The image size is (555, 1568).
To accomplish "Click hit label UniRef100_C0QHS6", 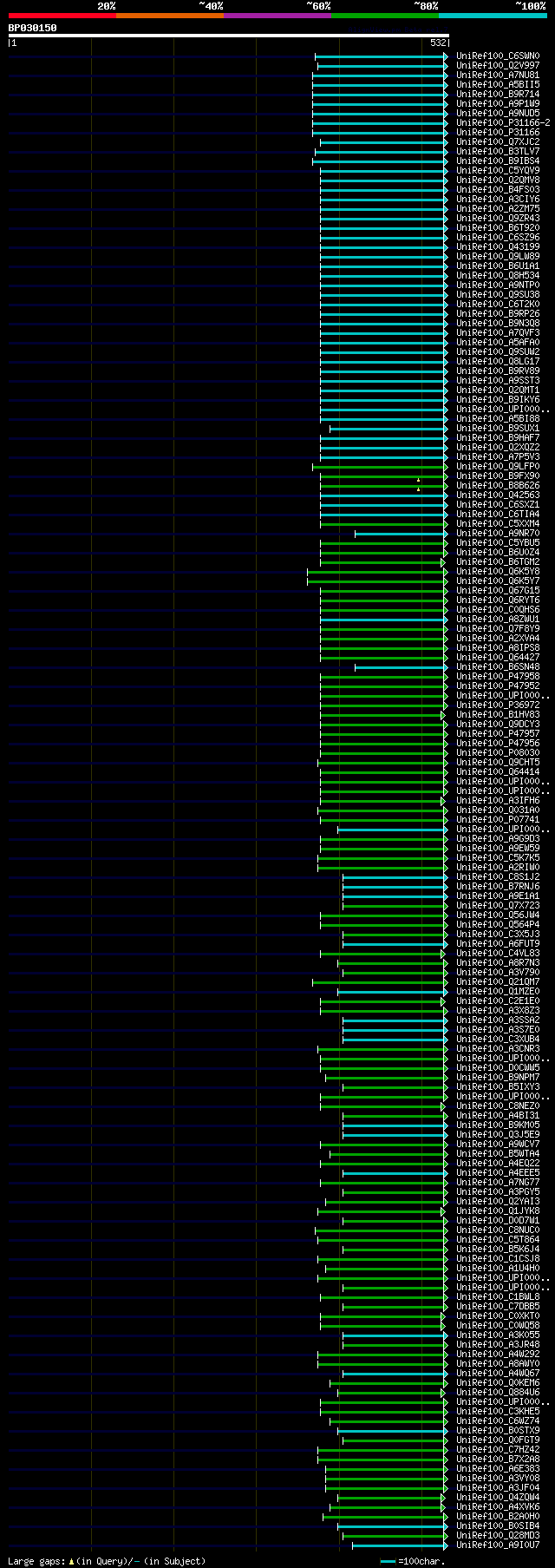I will 498,610.
